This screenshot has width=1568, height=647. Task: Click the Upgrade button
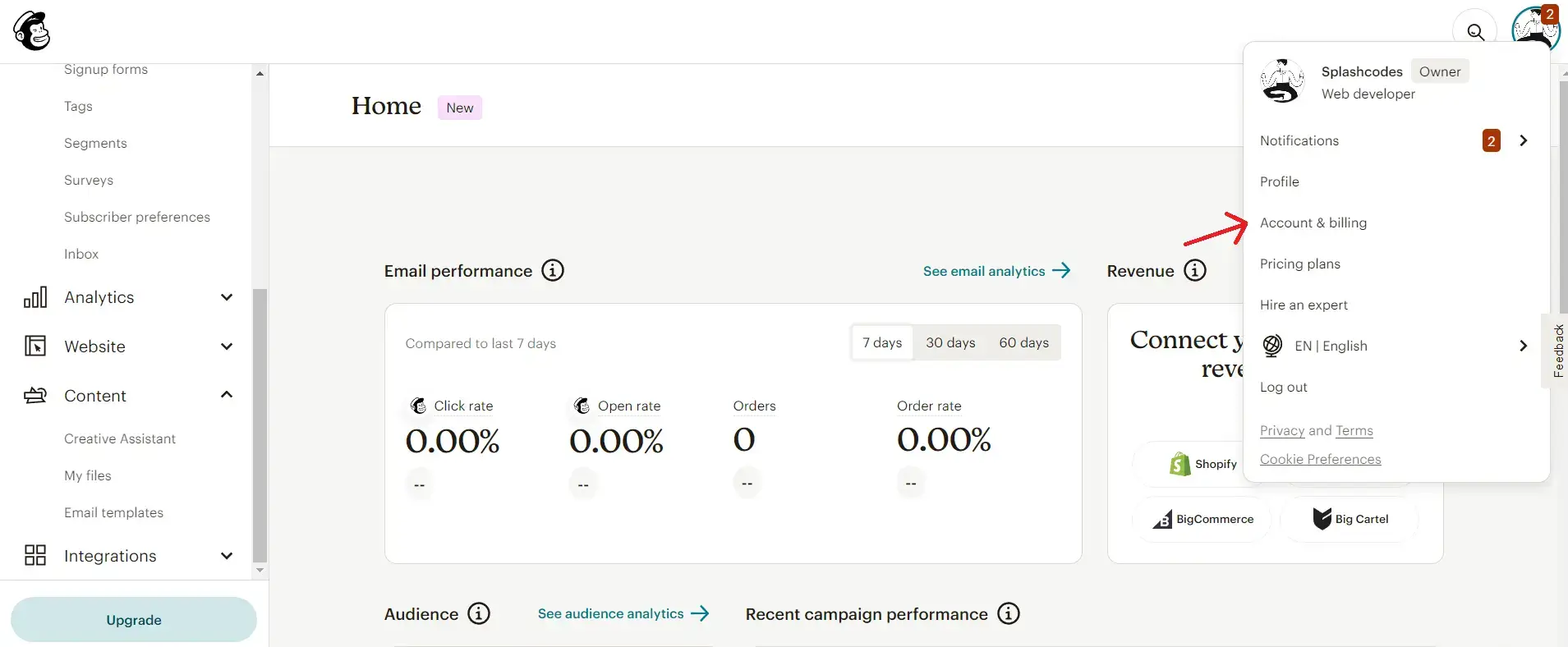coord(134,620)
